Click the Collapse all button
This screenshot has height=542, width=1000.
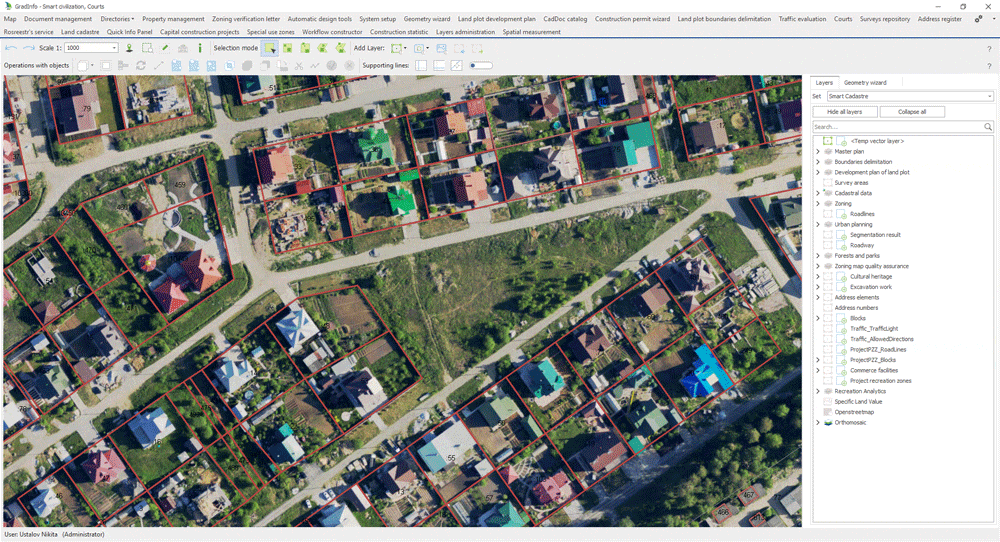[x=911, y=112]
